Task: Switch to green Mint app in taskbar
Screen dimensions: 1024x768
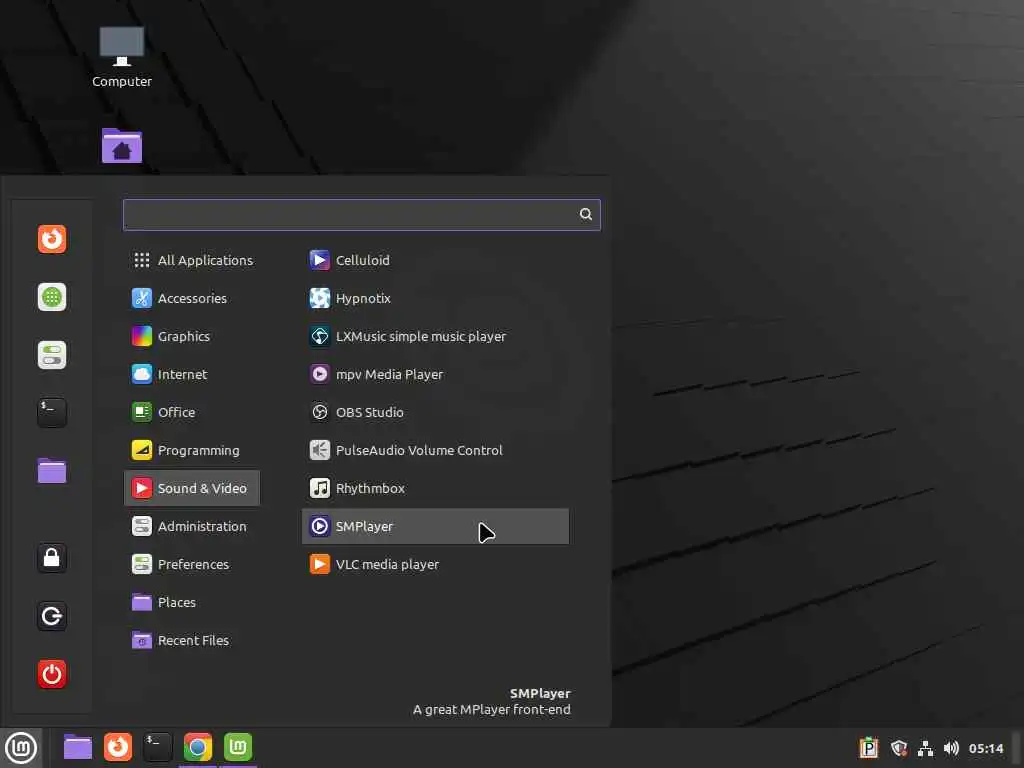Action: [x=238, y=747]
